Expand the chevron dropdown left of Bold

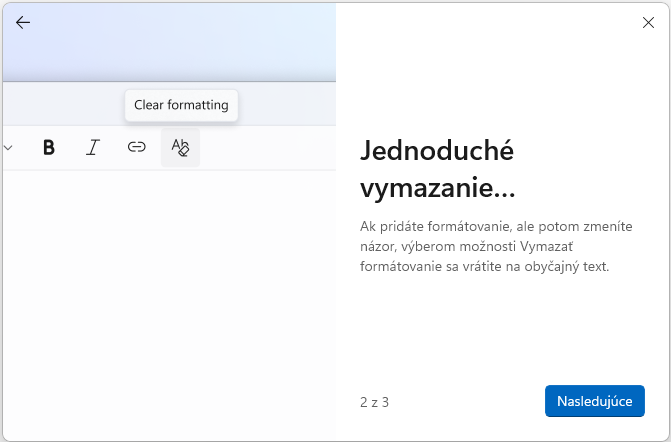9,148
